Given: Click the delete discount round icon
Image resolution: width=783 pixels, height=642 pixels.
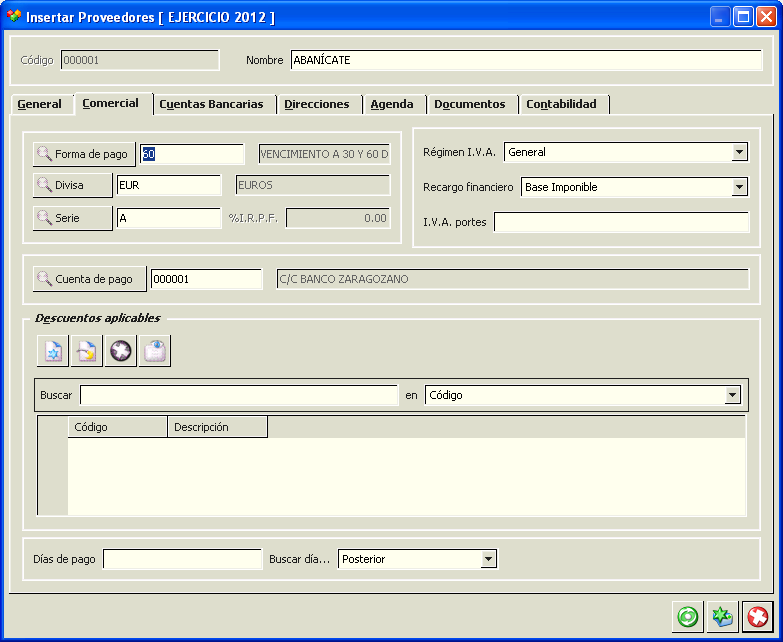Looking at the screenshot, I should 121,351.
